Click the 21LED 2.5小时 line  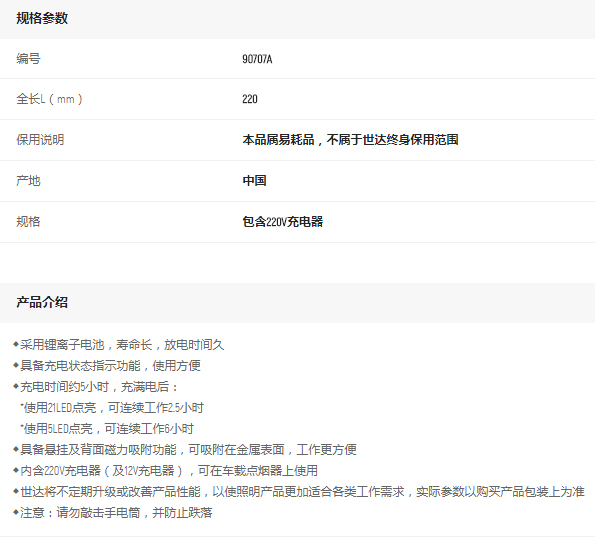[112, 408]
